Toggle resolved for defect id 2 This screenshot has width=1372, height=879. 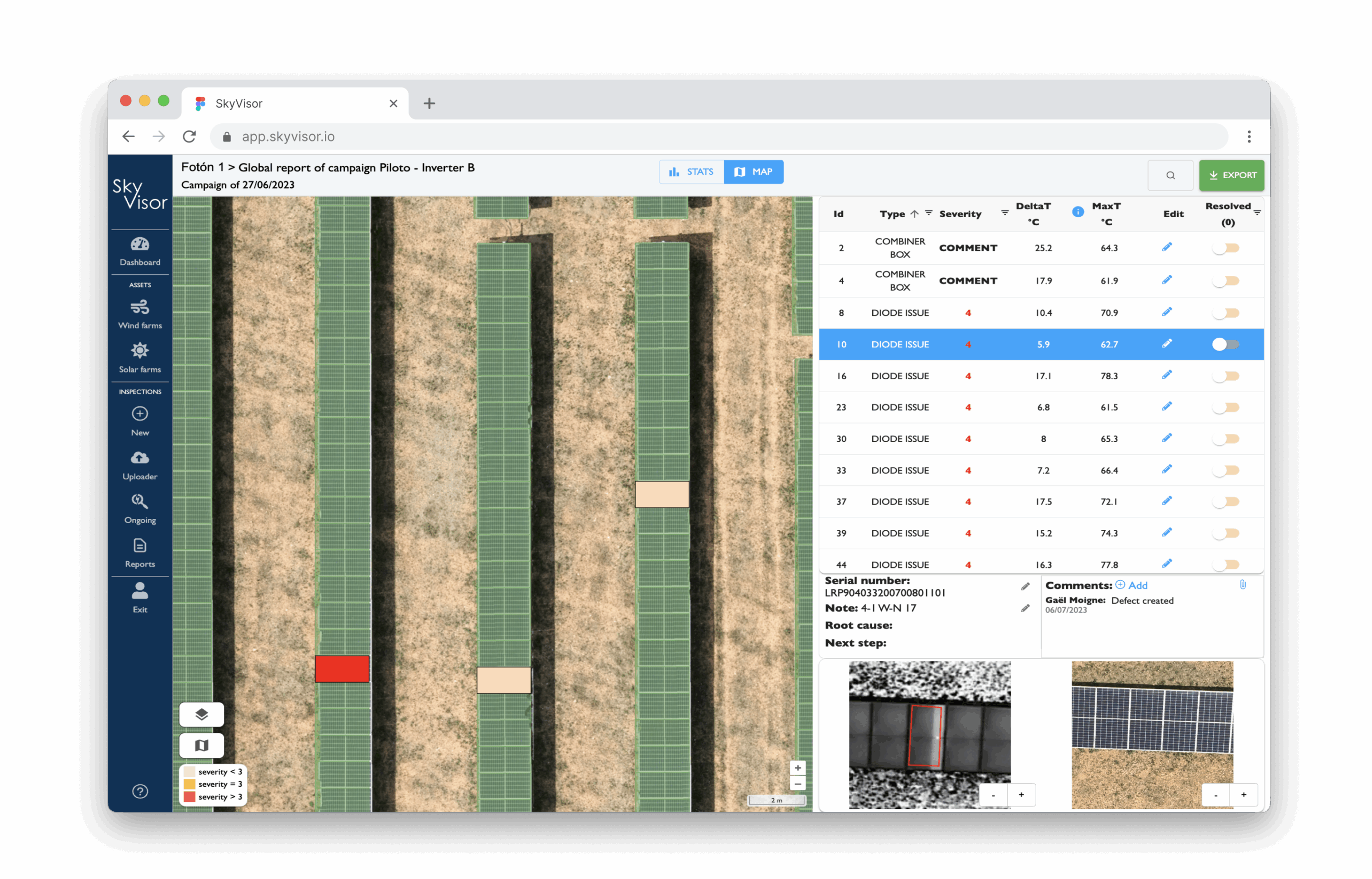pos(1226,248)
